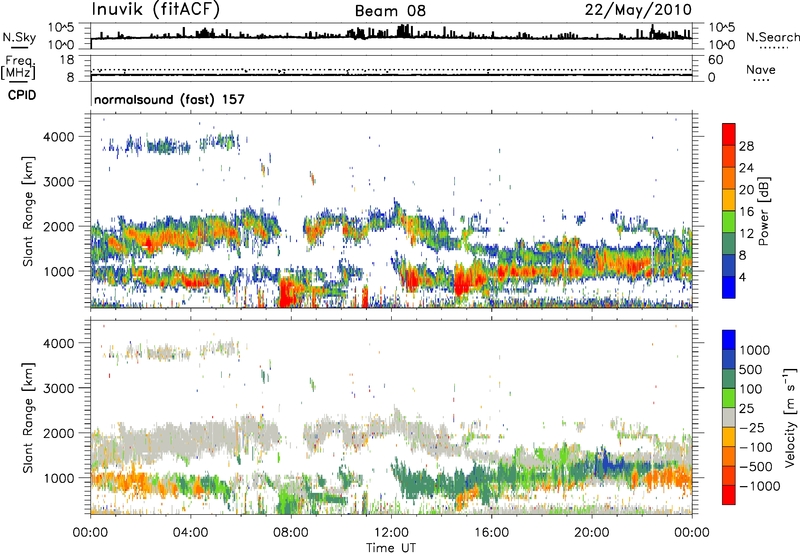Image resolution: width=800 pixels, height=554 pixels.
Task: Click the velocity scale value '-1000'
Action: pos(759,486)
